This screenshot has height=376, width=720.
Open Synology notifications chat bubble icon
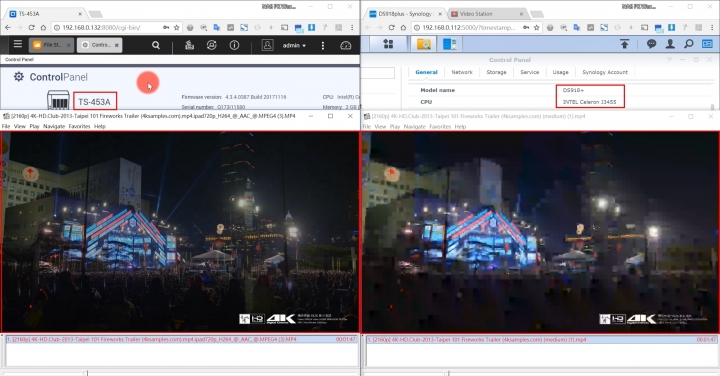pyautogui.click(x=651, y=44)
